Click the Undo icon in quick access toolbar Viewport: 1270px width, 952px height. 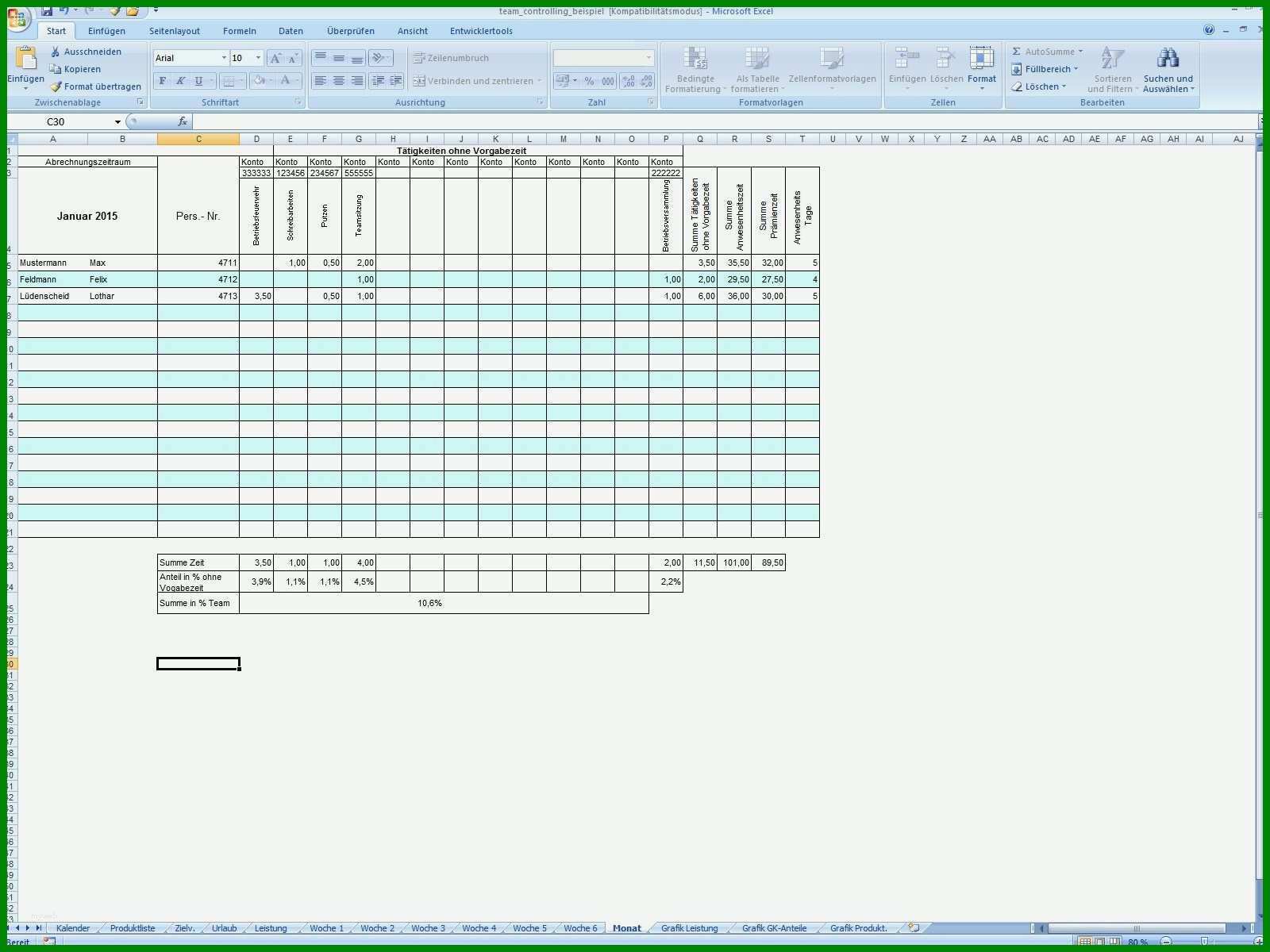(x=63, y=11)
